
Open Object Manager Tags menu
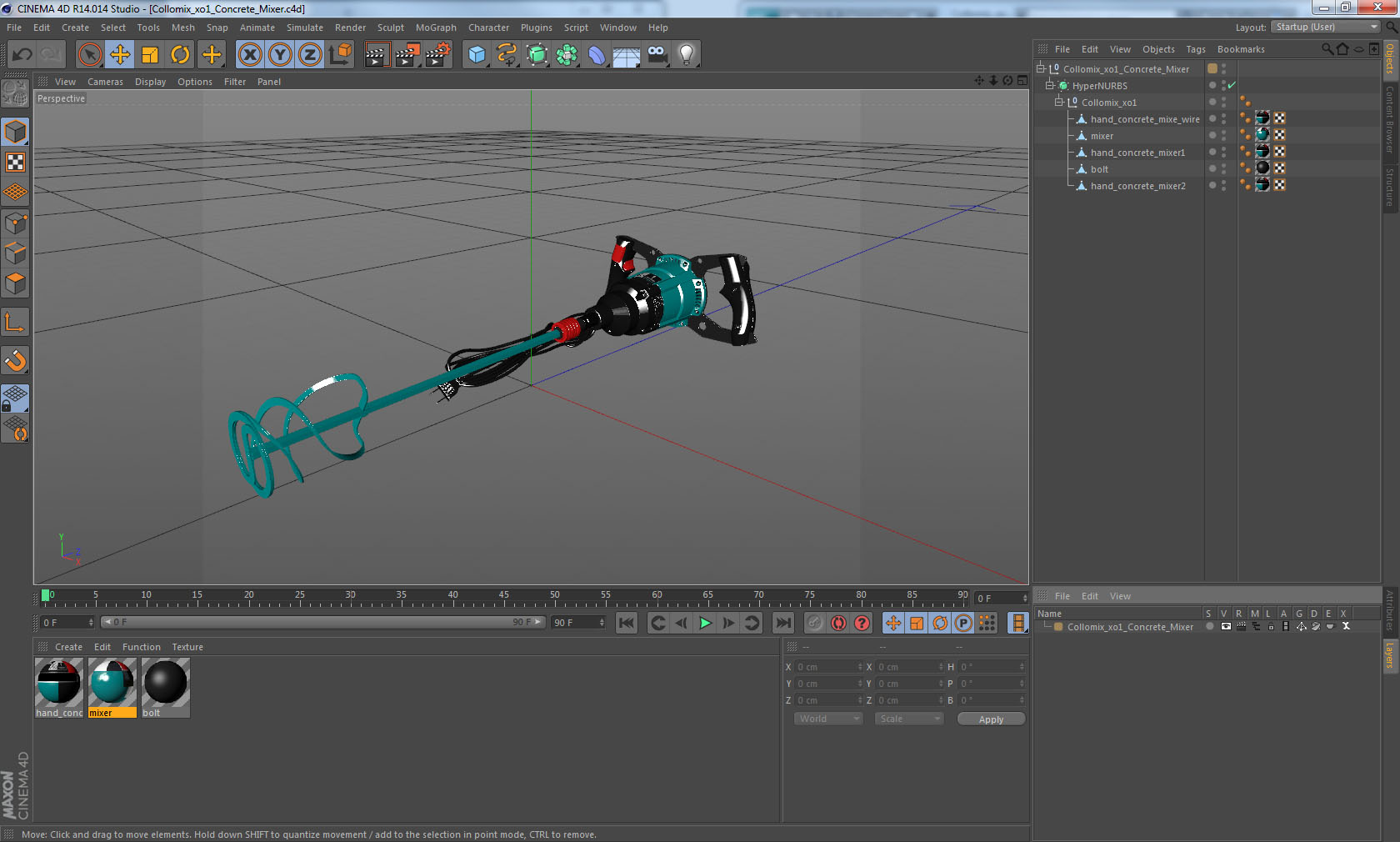1196,49
